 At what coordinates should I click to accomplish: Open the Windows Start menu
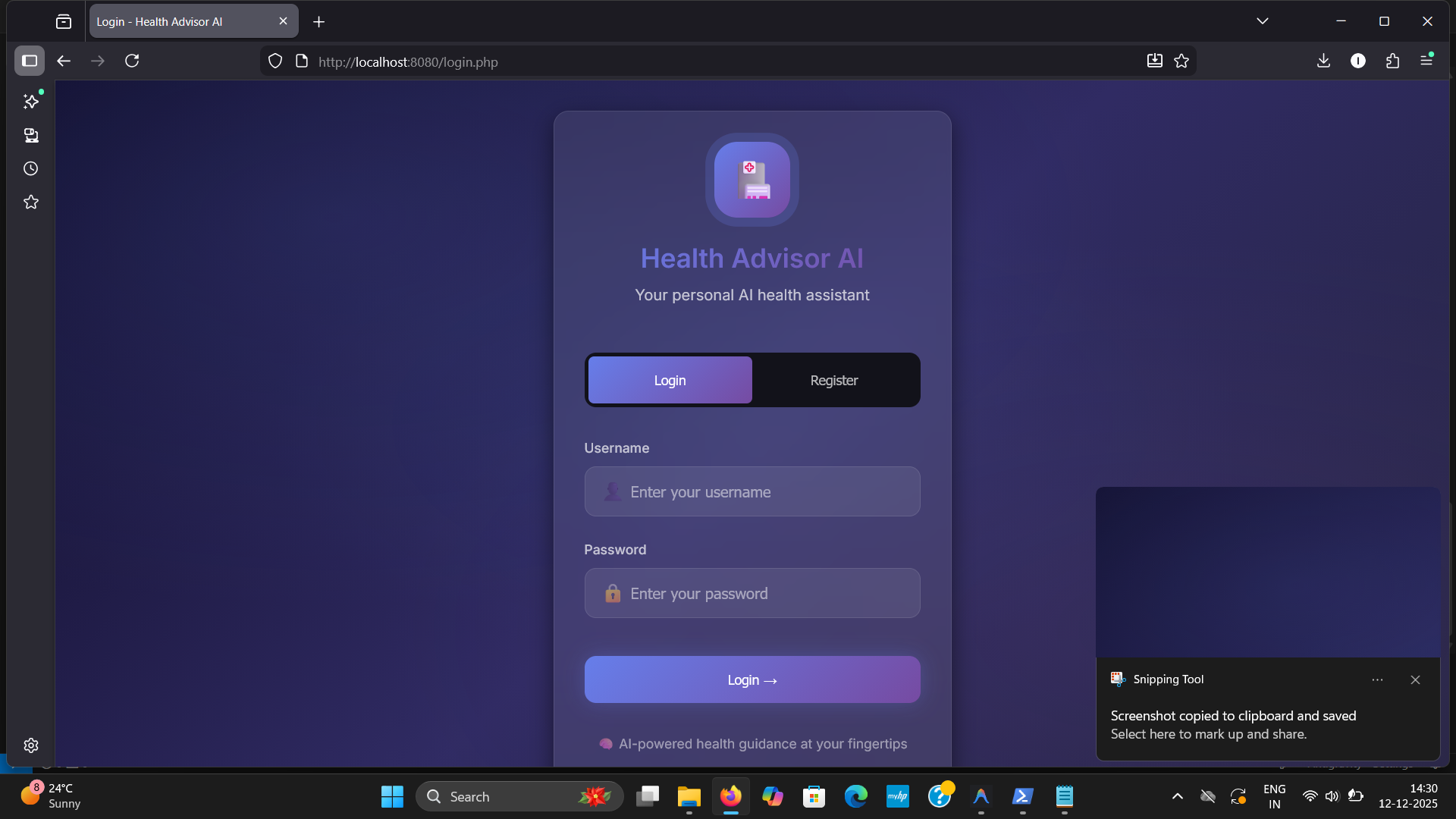[x=392, y=796]
